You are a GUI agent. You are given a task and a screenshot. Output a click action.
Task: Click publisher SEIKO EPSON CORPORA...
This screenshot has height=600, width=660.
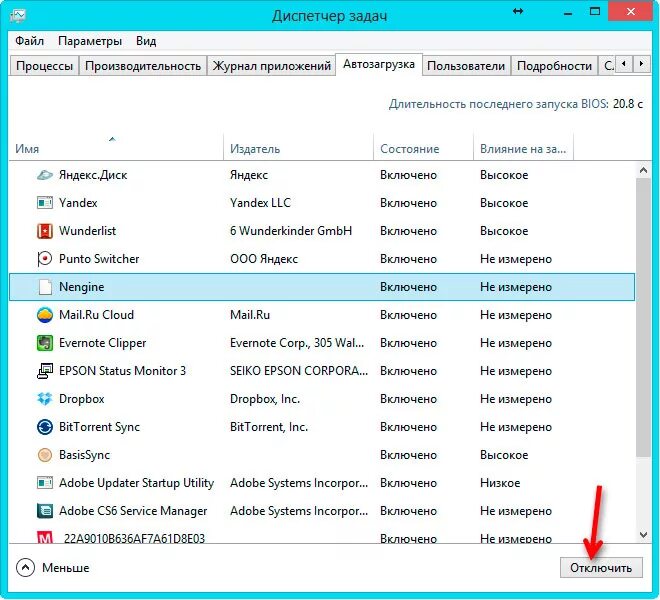[299, 371]
